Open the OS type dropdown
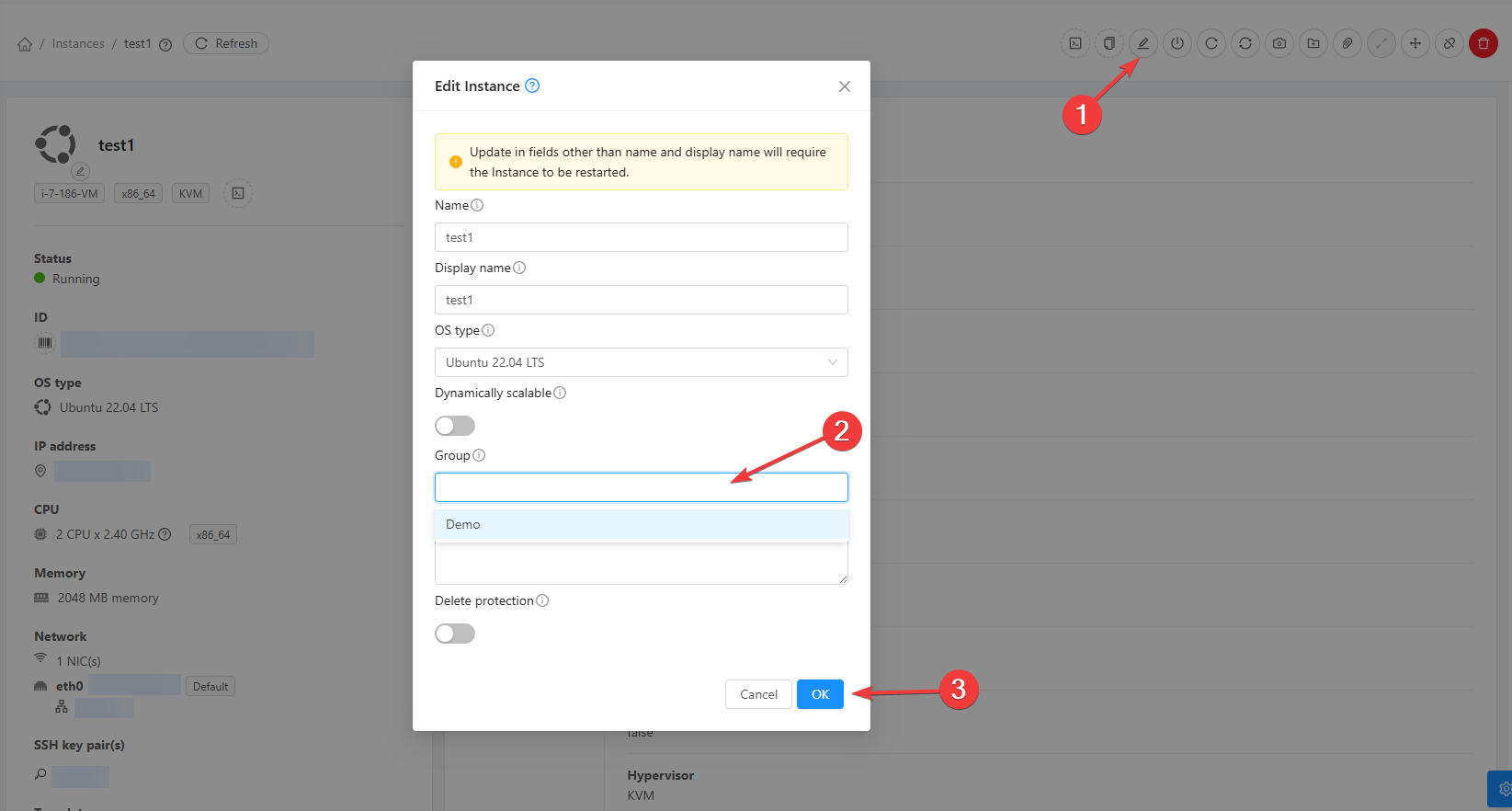The width and height of the screenshot is (1512, 811). (641, 362)
